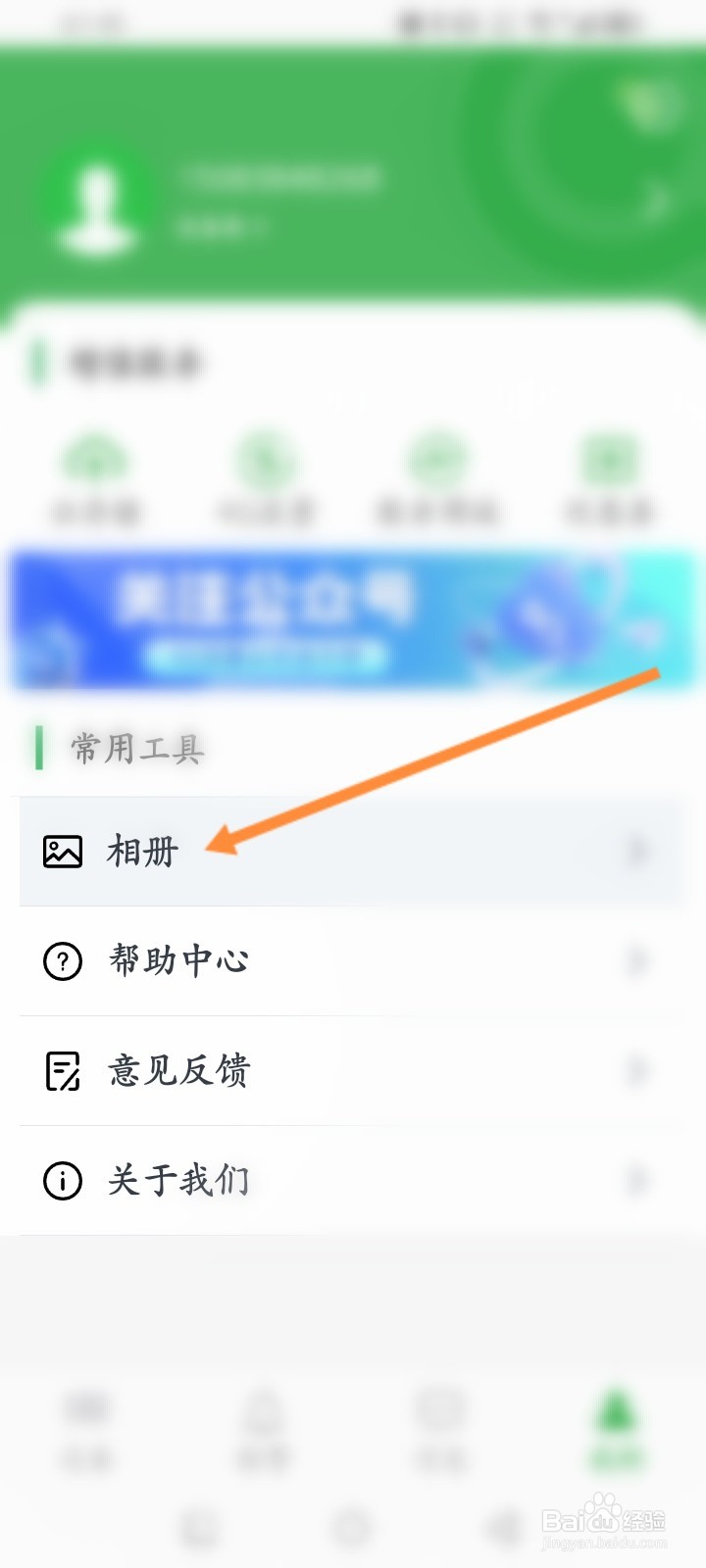Tap the edit-note icon beside 意见反馈
This screenshot has width=706, height=1568.
pos(63,1070)
